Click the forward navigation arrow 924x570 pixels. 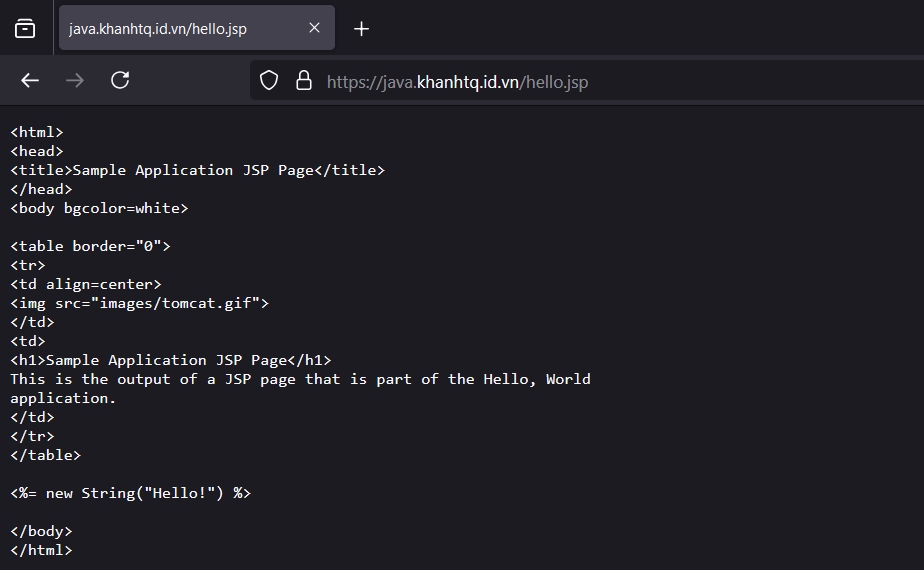[75, 81]
